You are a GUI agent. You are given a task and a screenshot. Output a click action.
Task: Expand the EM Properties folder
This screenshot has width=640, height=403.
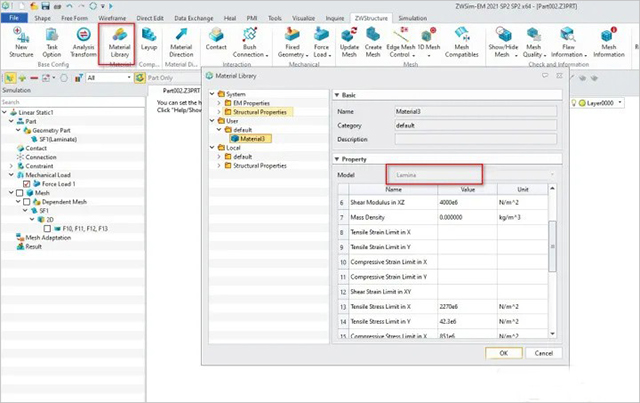coord(221,102)
